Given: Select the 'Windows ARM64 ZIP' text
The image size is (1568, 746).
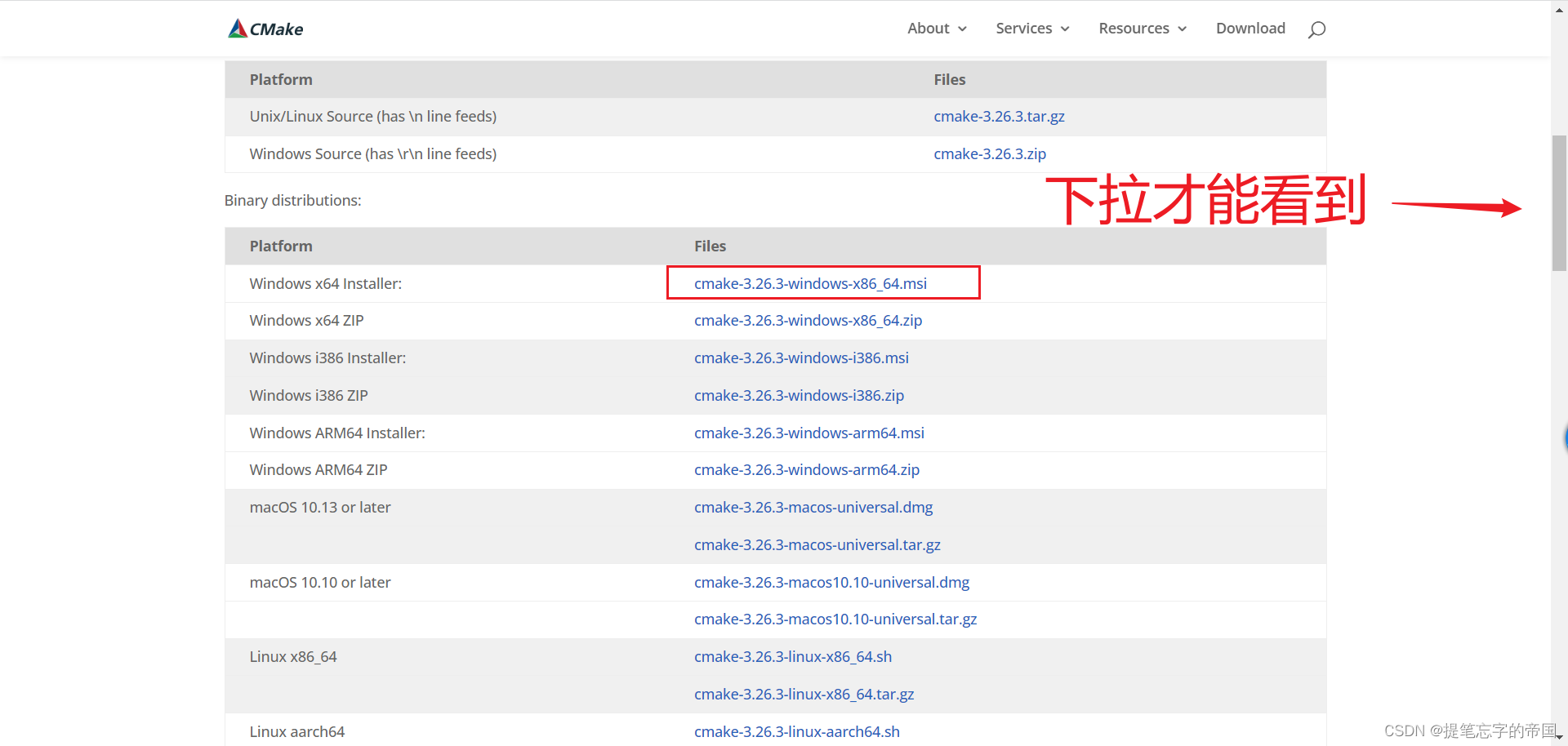Looking at the screenshot, I should pos(318,470).
